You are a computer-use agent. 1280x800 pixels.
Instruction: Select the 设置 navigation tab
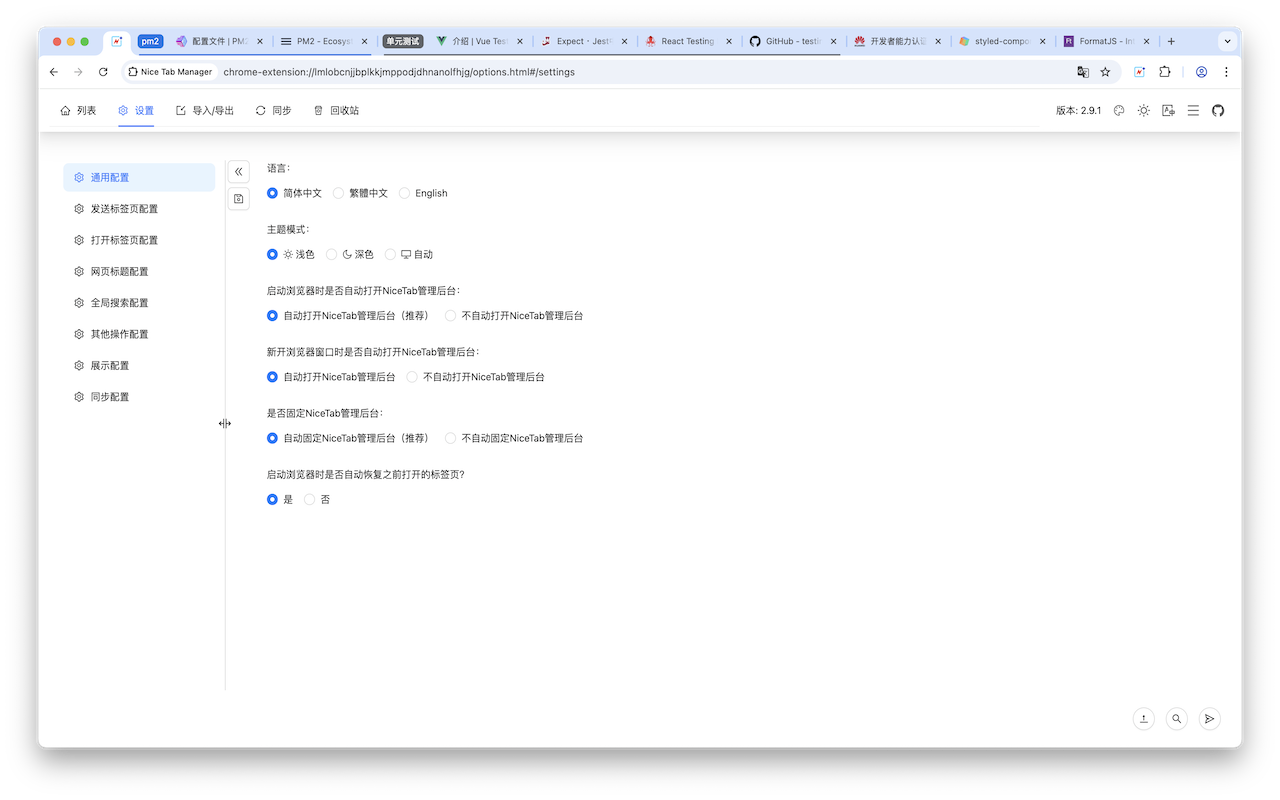136,111
